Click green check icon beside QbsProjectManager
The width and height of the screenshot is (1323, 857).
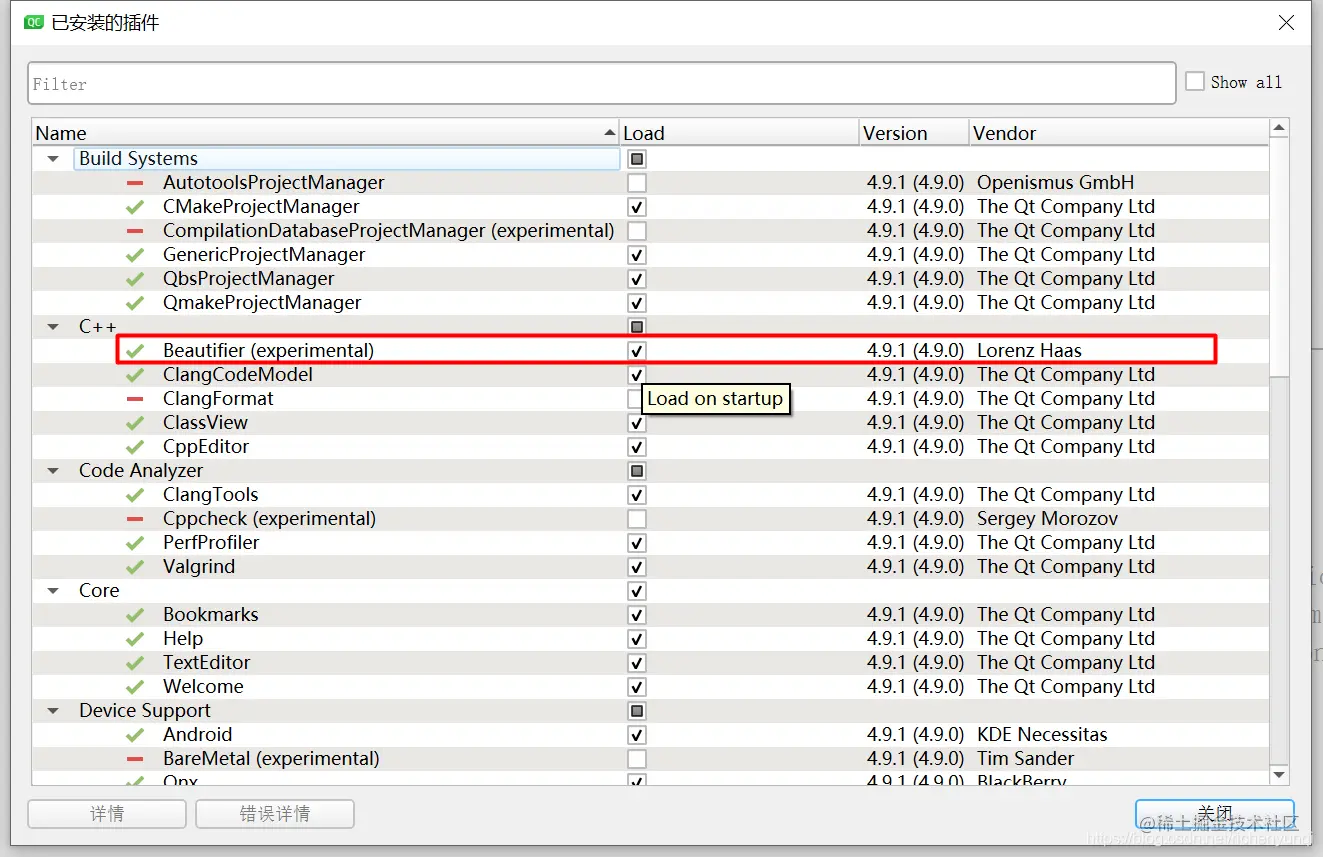click(135, 279)
